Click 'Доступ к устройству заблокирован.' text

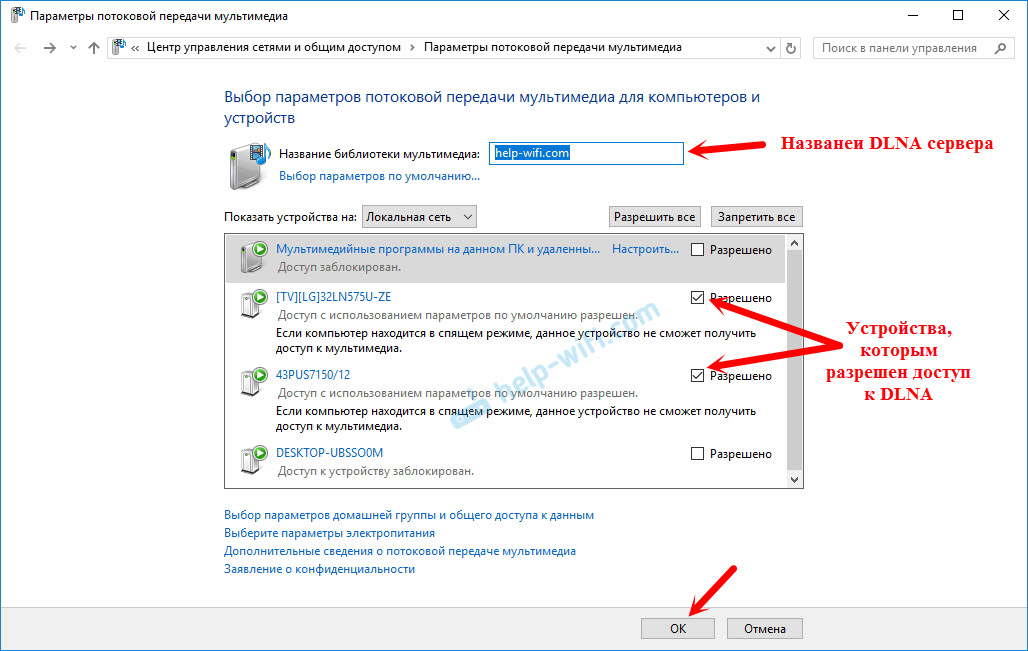pos(376,471)
